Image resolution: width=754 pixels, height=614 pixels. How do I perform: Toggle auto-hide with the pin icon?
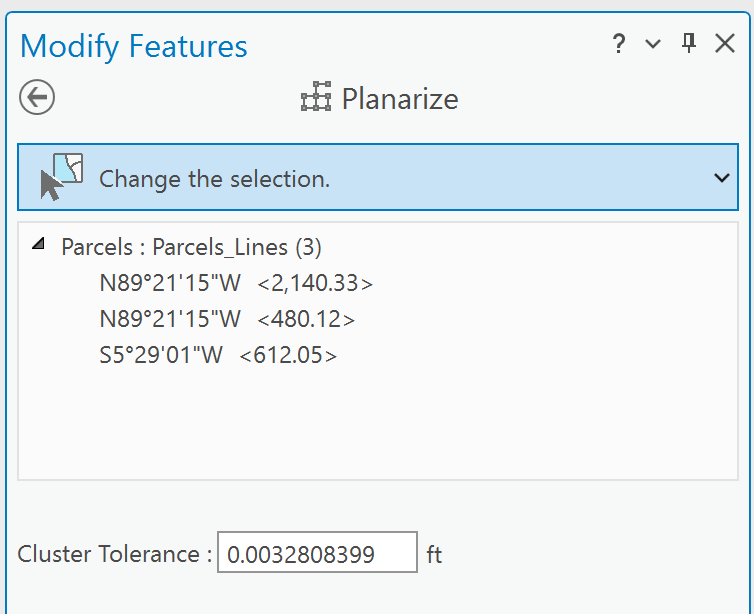(x=688, y=44)
